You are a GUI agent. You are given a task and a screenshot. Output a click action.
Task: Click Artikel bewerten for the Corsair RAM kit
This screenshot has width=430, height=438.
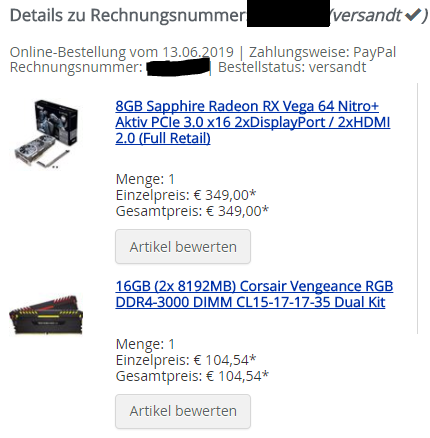(x=183, y=411)
